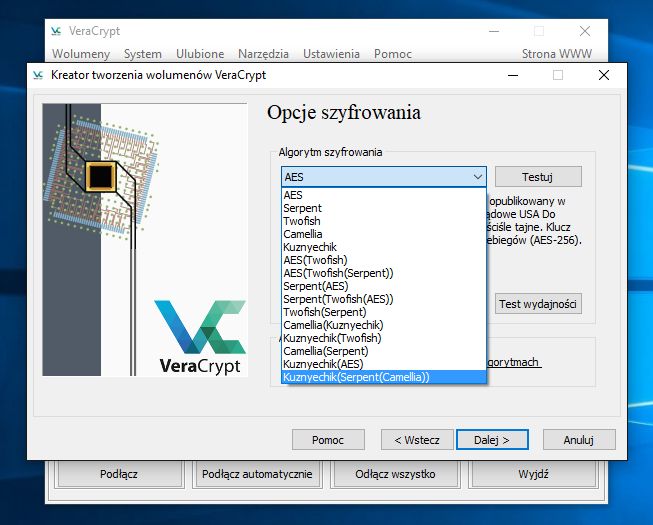Select AES from the algorithm list
Screen dimensions: 653x525
pos(384,195)
